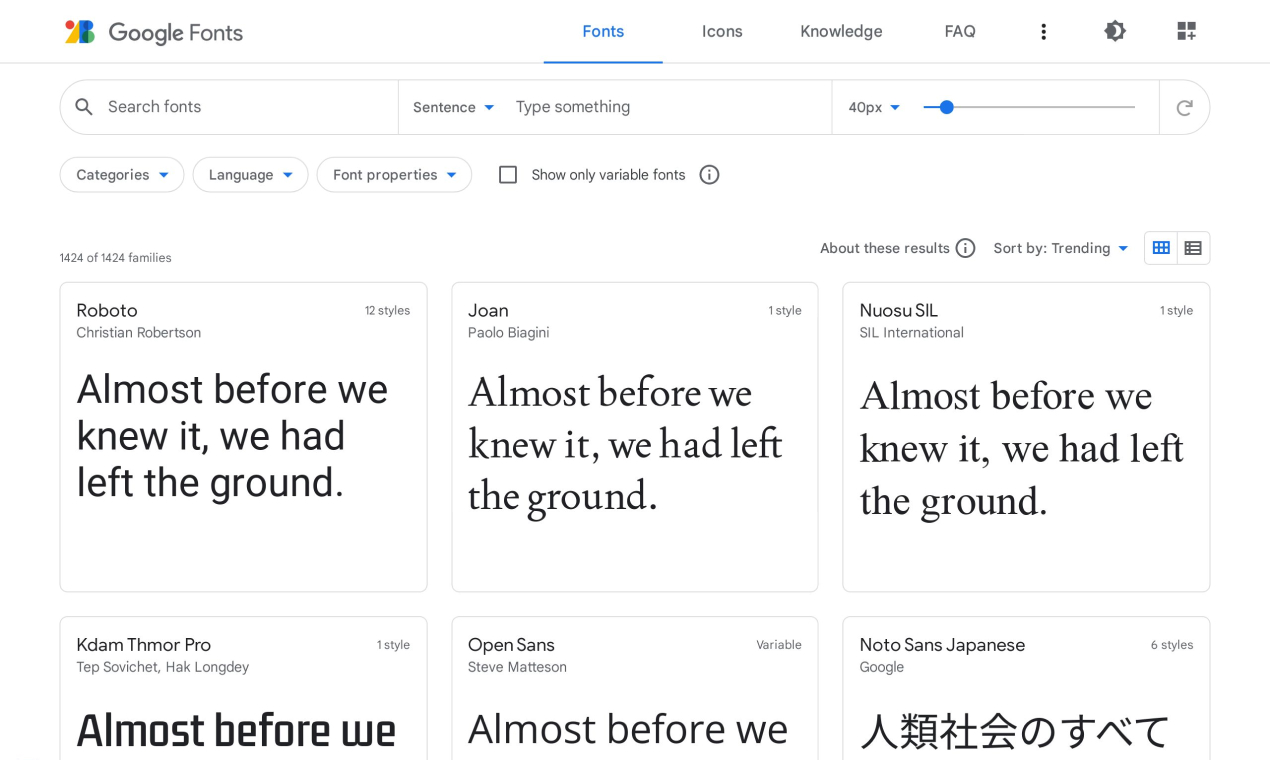Change 'Sort by: Trending' ordering
1270x760 pixels.
coord(1060,248)
